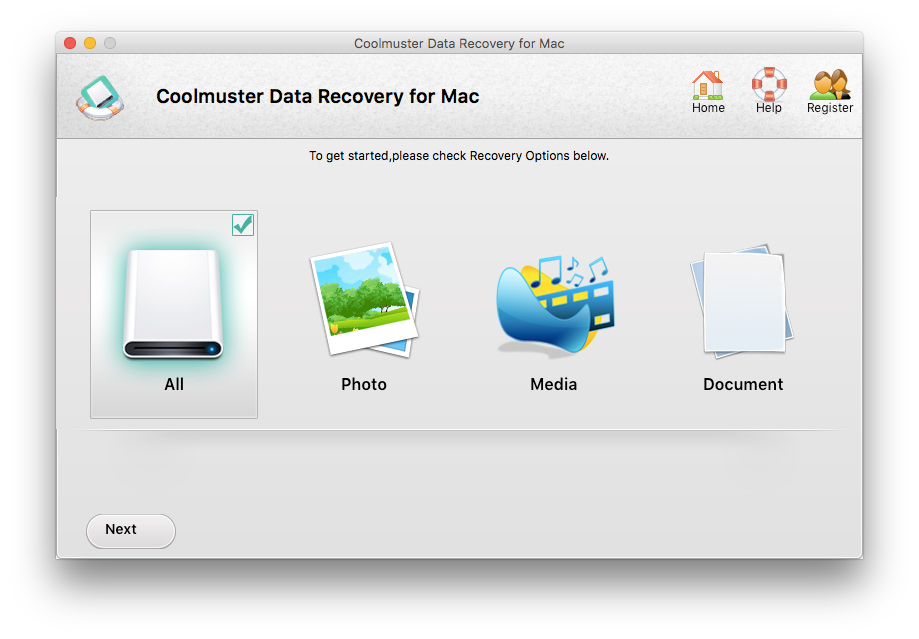919x639 pixels.
Task: Click the Coolmuster lifebuoy app logo
Action: [x=100, y=97]
